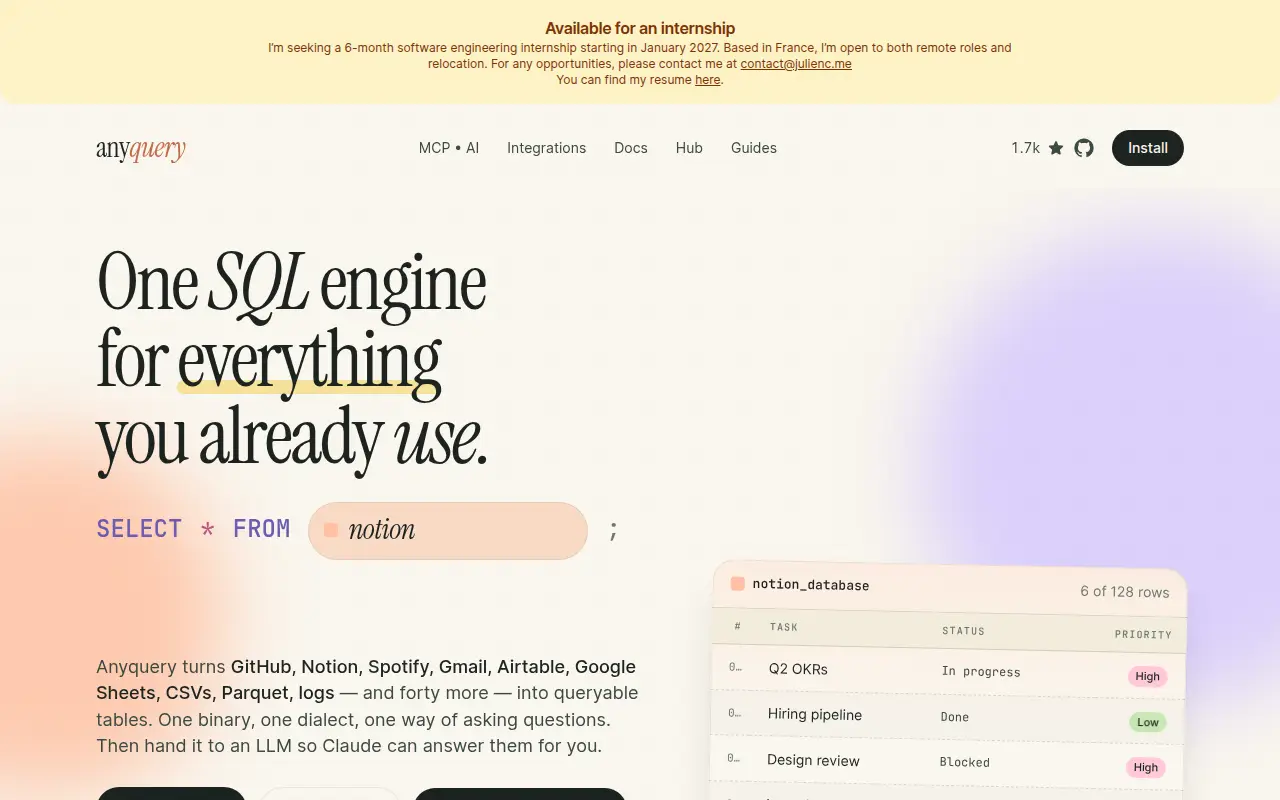This screenshot has width=1280, height=800.
Task: Click the Install button
Action: (x=1148, y=148)
